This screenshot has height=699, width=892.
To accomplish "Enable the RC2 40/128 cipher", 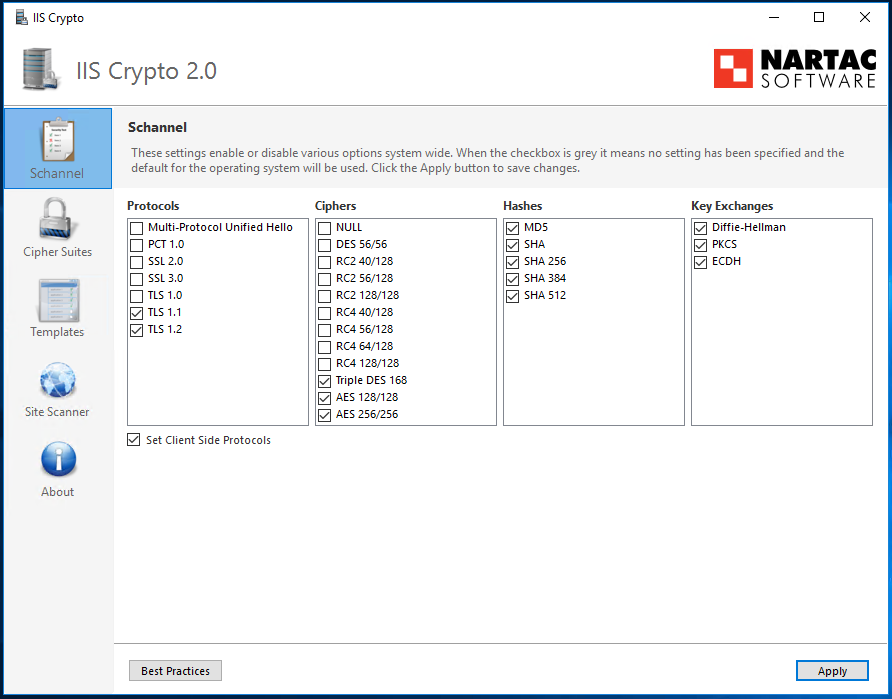I will click(x=324, y=262).
